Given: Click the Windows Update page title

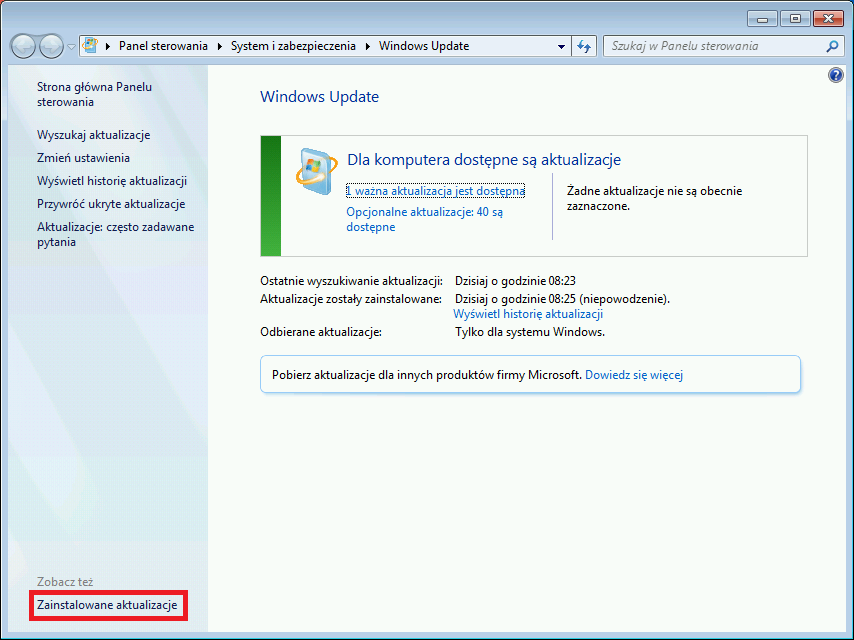Looking at the screenshot, I should [x=320, y=96].
